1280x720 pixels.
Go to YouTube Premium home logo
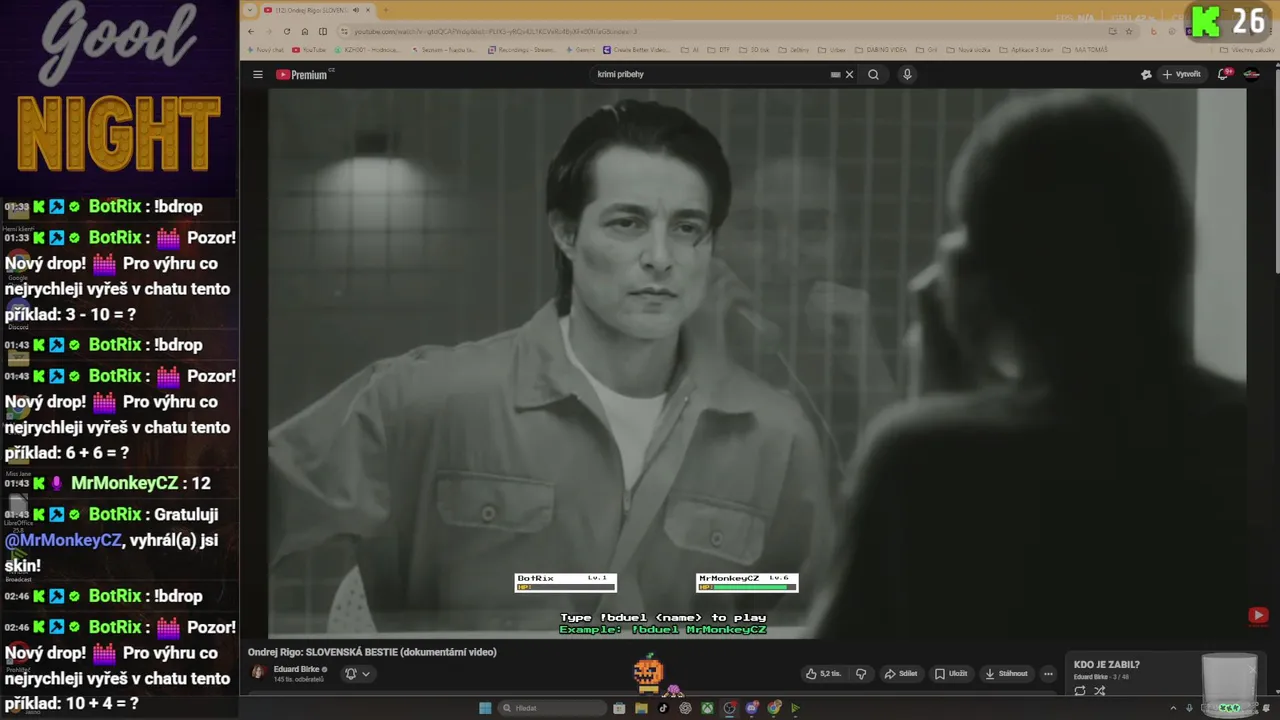[302, 75]
